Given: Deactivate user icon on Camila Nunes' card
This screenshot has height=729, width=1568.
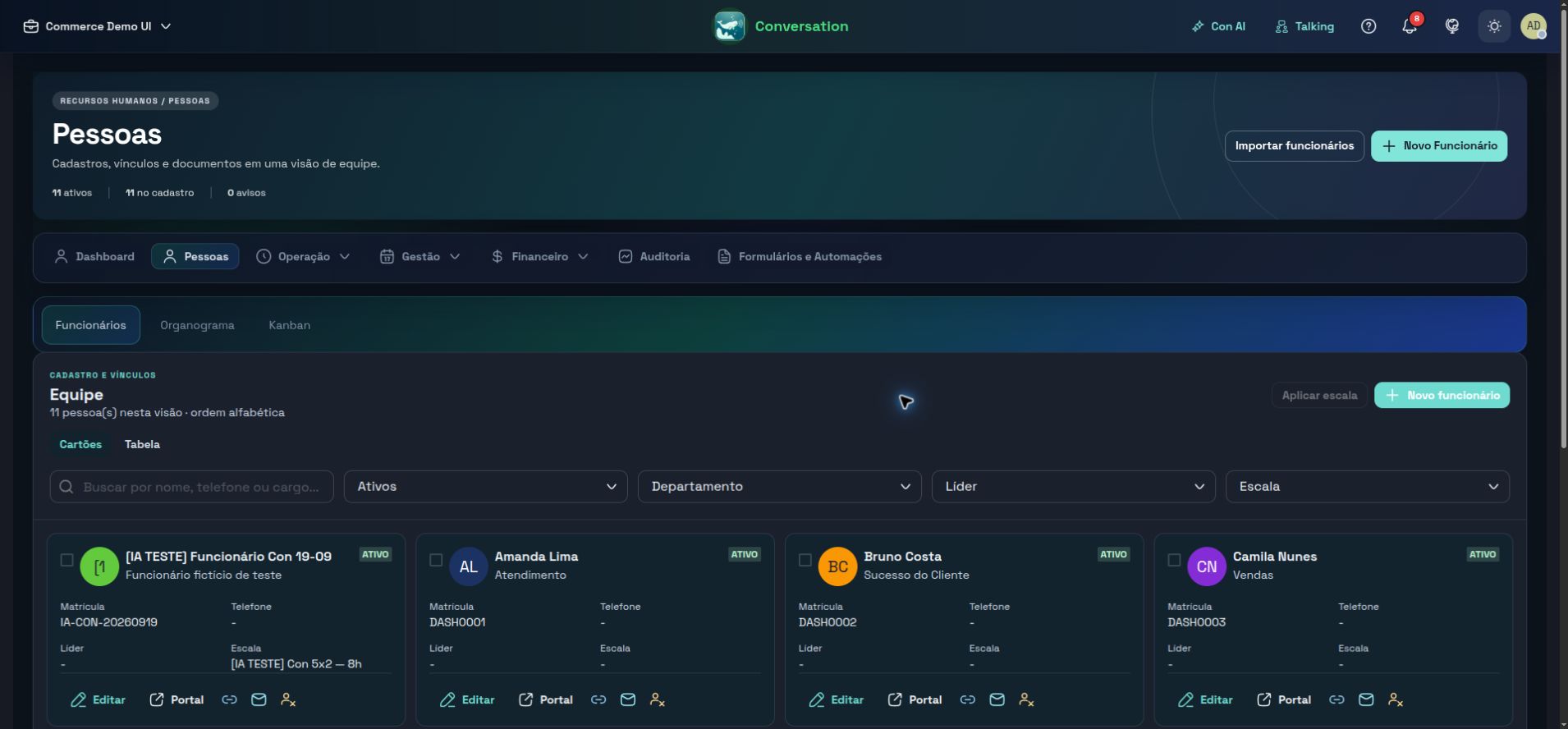Looking at the screenshot, I should tap(1396, 699).
